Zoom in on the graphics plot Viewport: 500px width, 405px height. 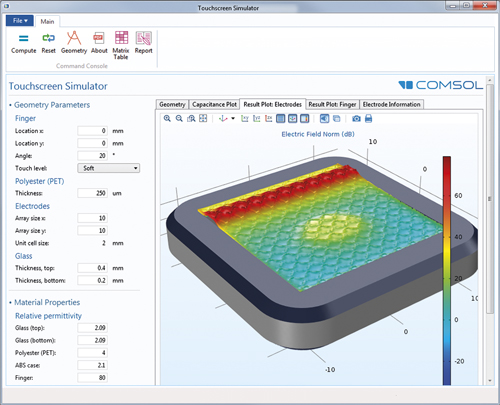[x=167, y=118]
